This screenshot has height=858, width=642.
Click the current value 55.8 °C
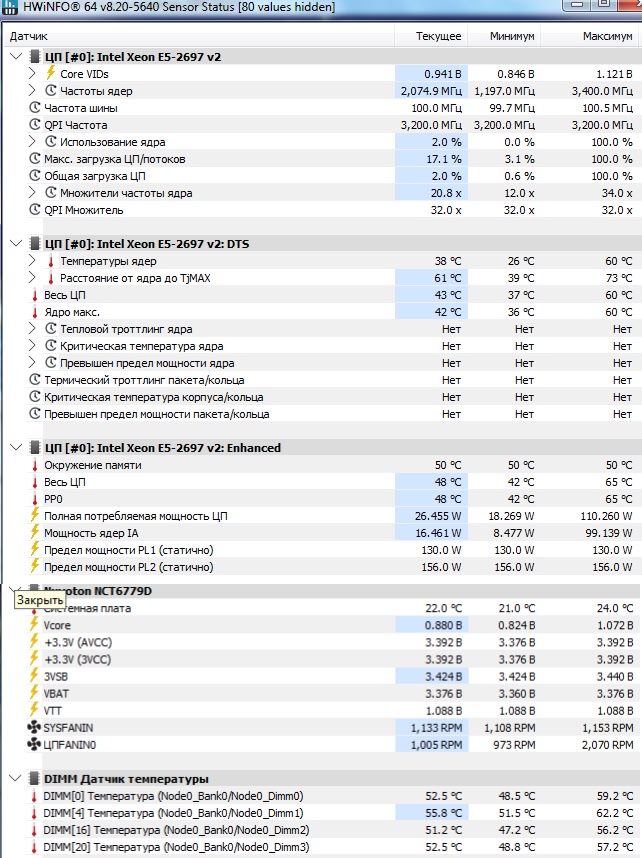click(x=444, y=813)
